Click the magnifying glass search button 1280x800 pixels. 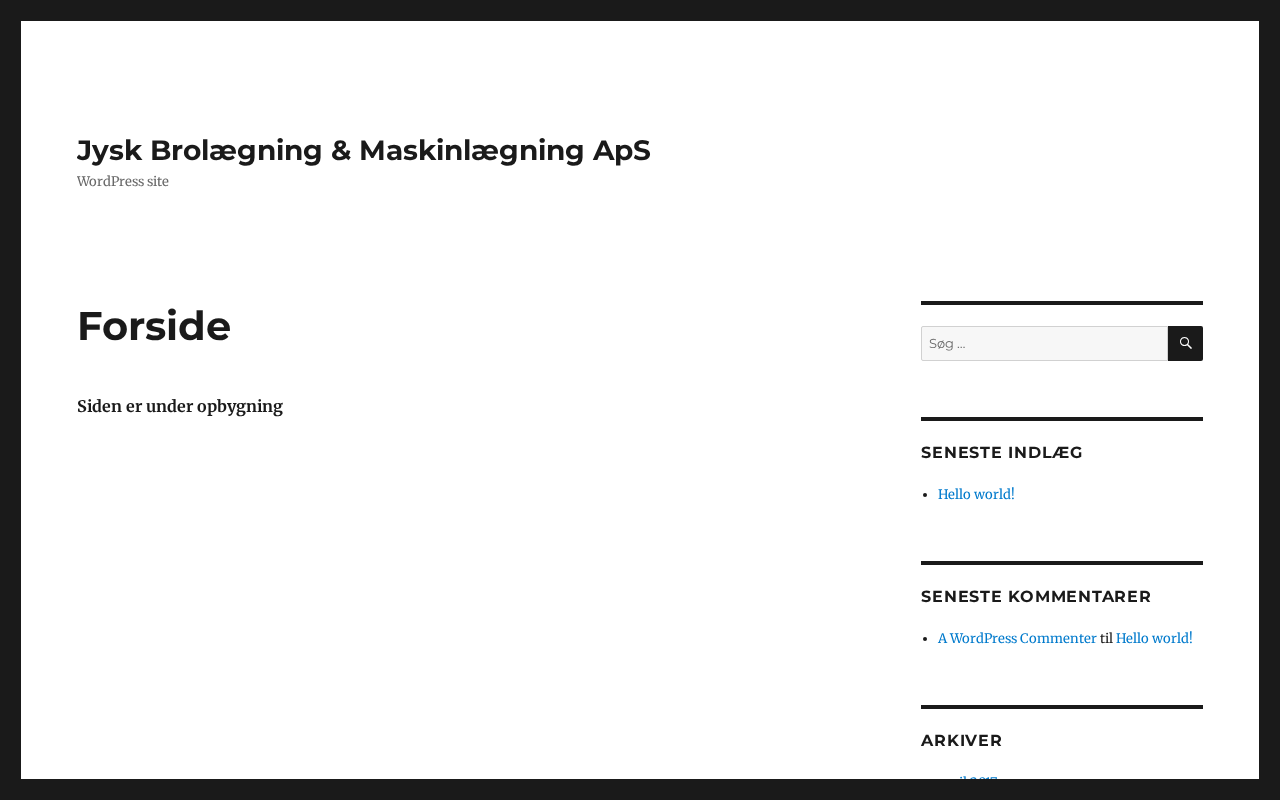[1185, 343]
